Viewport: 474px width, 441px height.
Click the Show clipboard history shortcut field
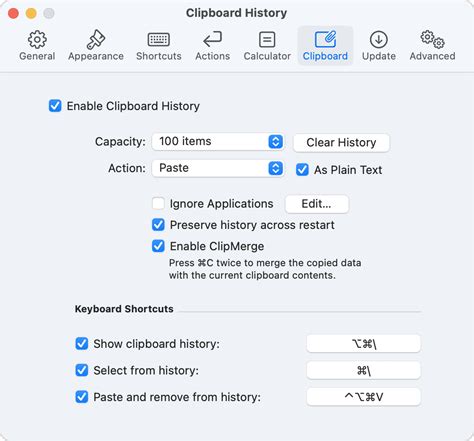363,344
